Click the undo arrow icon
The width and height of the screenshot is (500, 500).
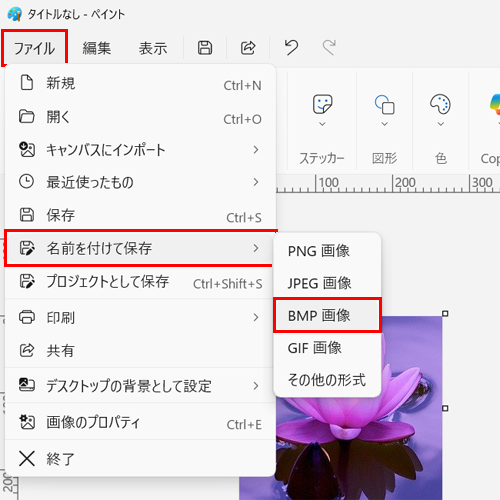(x=291, y=47)
